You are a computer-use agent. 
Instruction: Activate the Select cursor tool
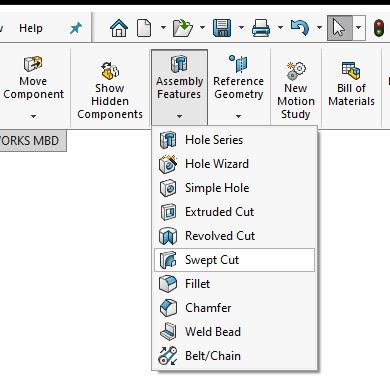(339, 28)
